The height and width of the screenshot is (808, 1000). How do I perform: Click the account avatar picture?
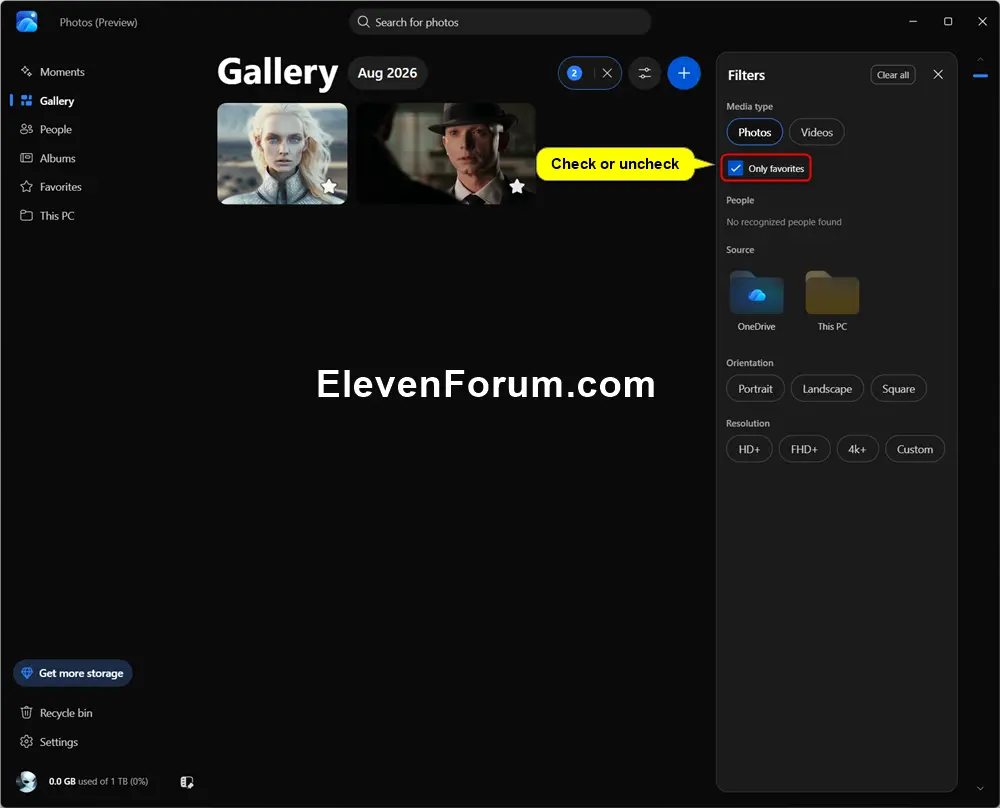[27, 781]
